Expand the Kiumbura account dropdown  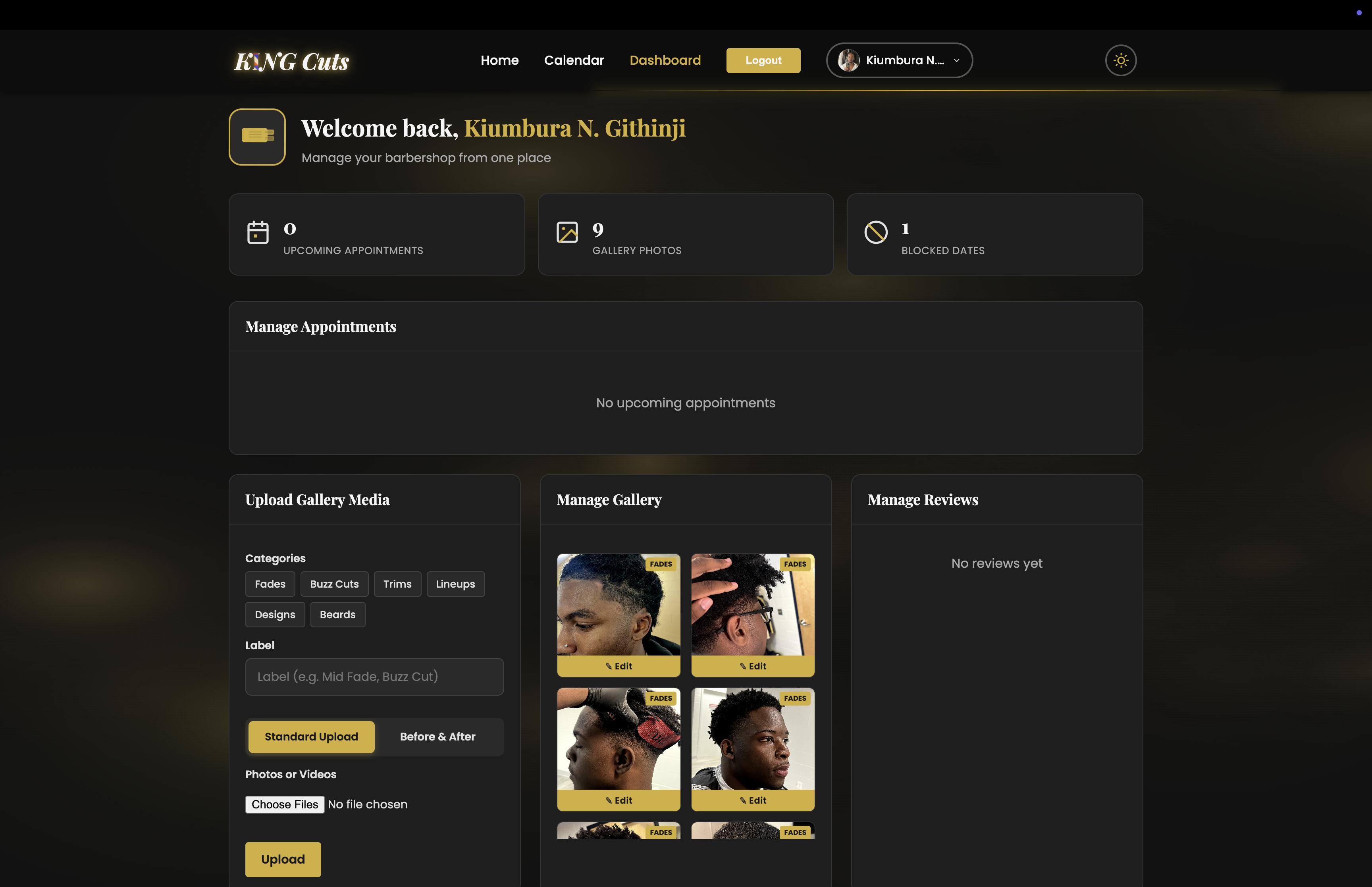pos(956,60)
